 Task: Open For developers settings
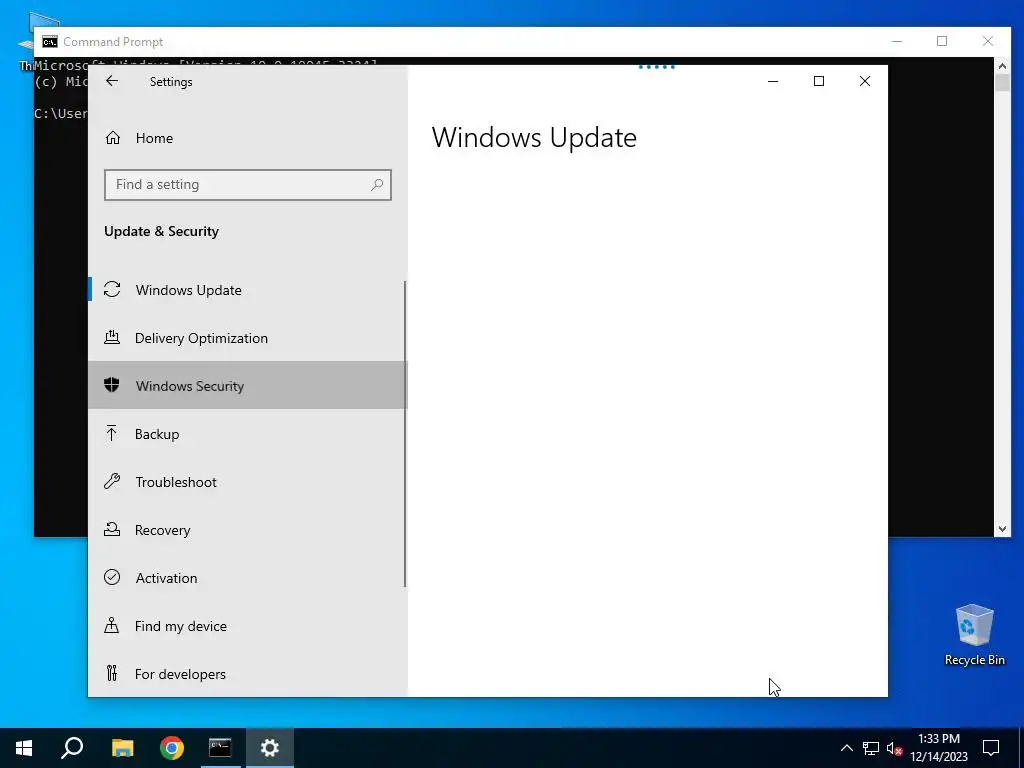pyautogui.click(x=248, y=674)
